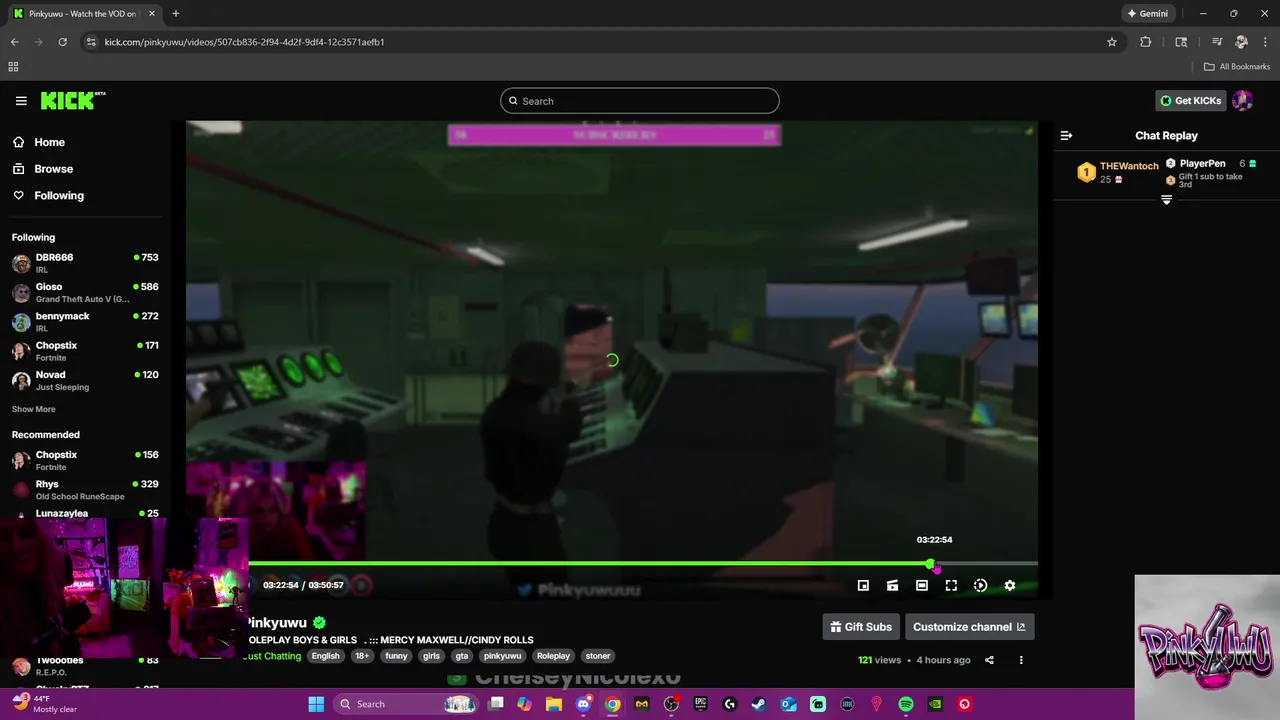Open the three-dot more options menu
This screenshot has height=720, width=1280.
click(1021, 660)
